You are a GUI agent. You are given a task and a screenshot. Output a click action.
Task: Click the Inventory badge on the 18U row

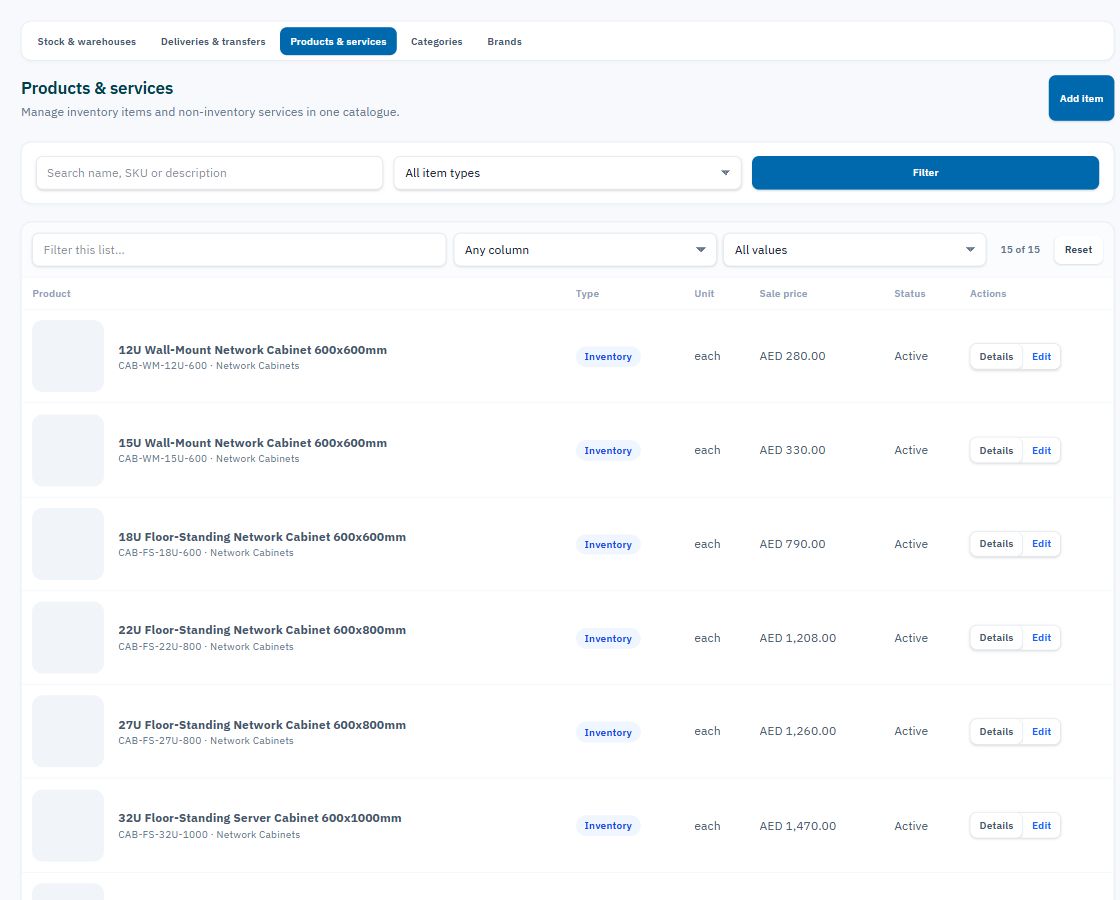pos(608,544)
